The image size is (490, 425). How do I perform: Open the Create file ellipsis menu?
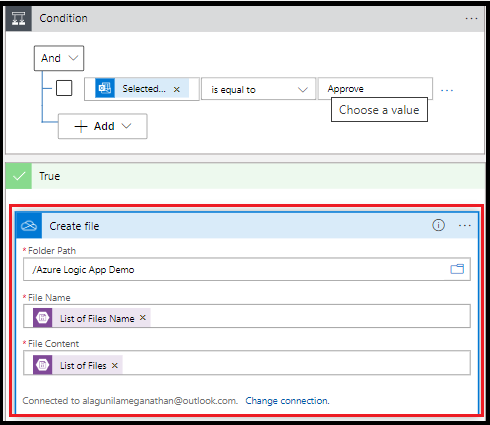click(x=464, y=226)
